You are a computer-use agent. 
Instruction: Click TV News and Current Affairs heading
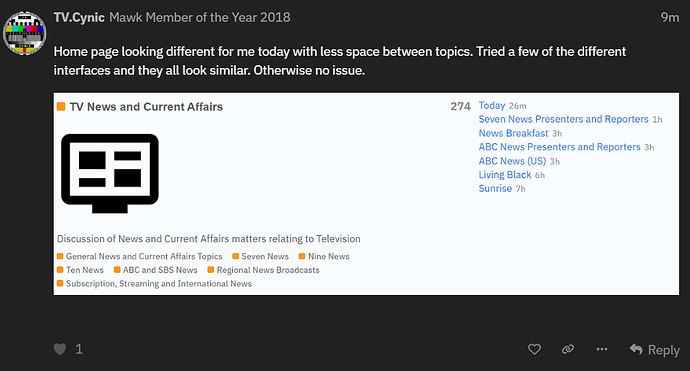pyautogui.click(x=146, y=107)
